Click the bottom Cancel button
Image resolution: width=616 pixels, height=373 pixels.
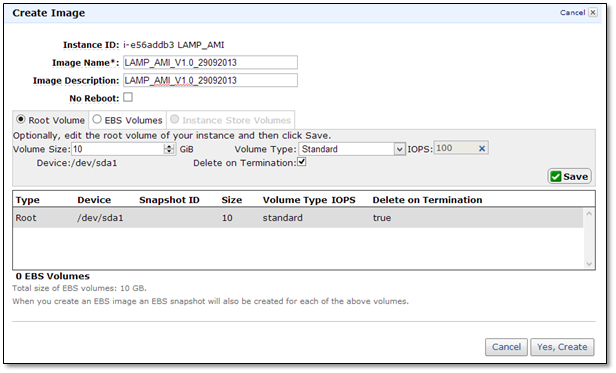506,347
